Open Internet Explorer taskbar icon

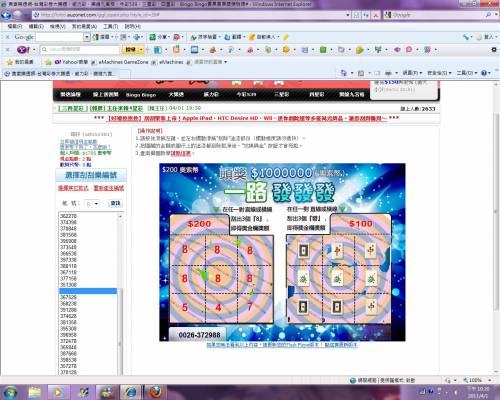130,392
